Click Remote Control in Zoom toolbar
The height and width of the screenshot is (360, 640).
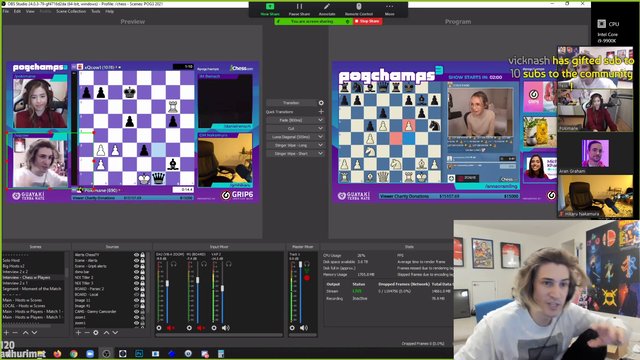pos(359,9)
